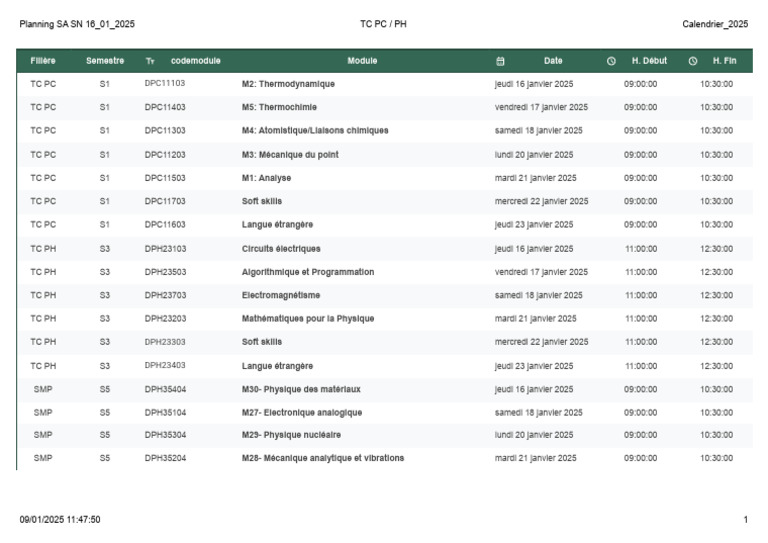
Task: Select the M5: Thermochimie module cell
Action: (x=279, y=107)
